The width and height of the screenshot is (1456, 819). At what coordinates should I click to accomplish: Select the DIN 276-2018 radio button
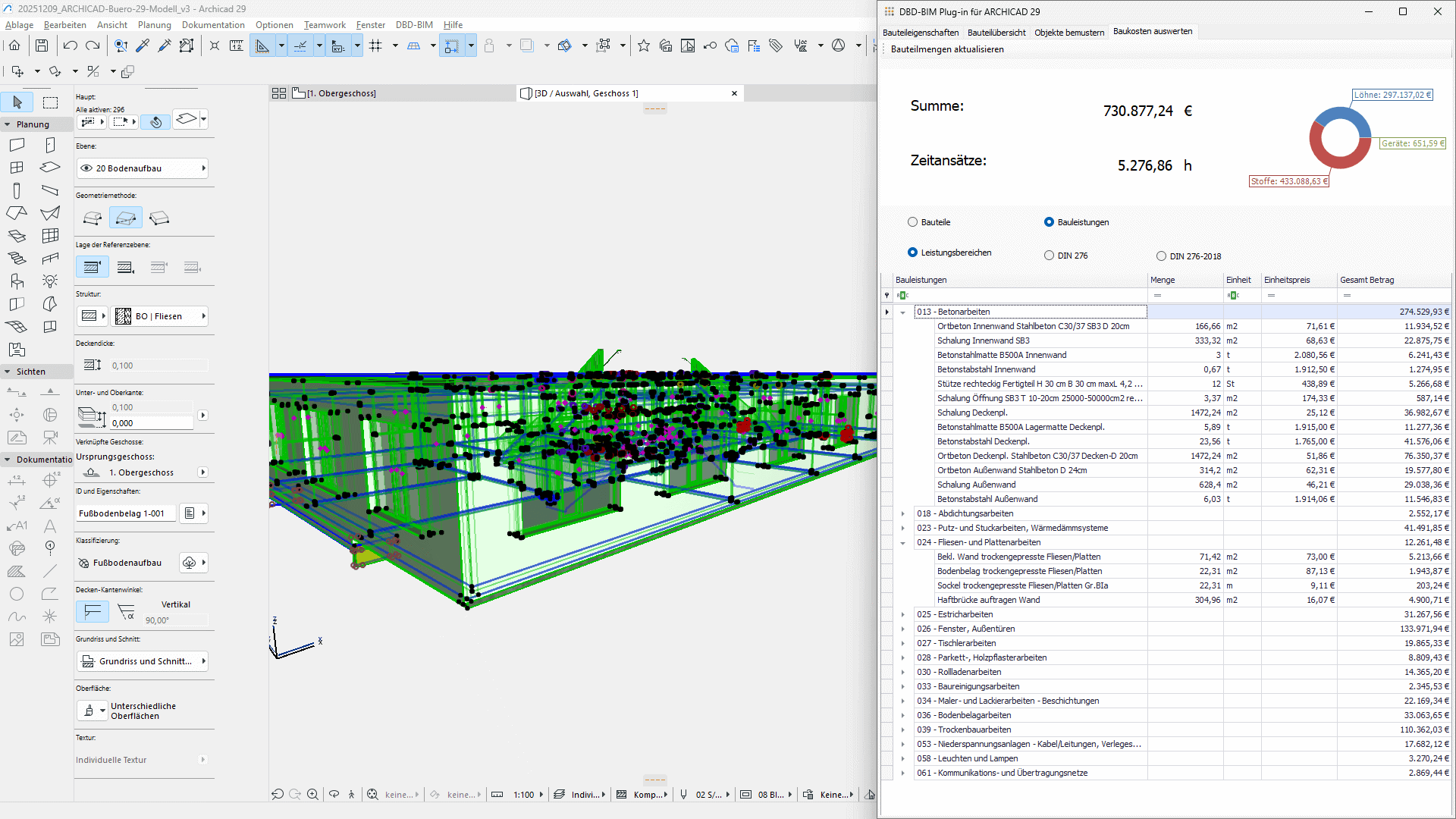tap(1161, 256)
